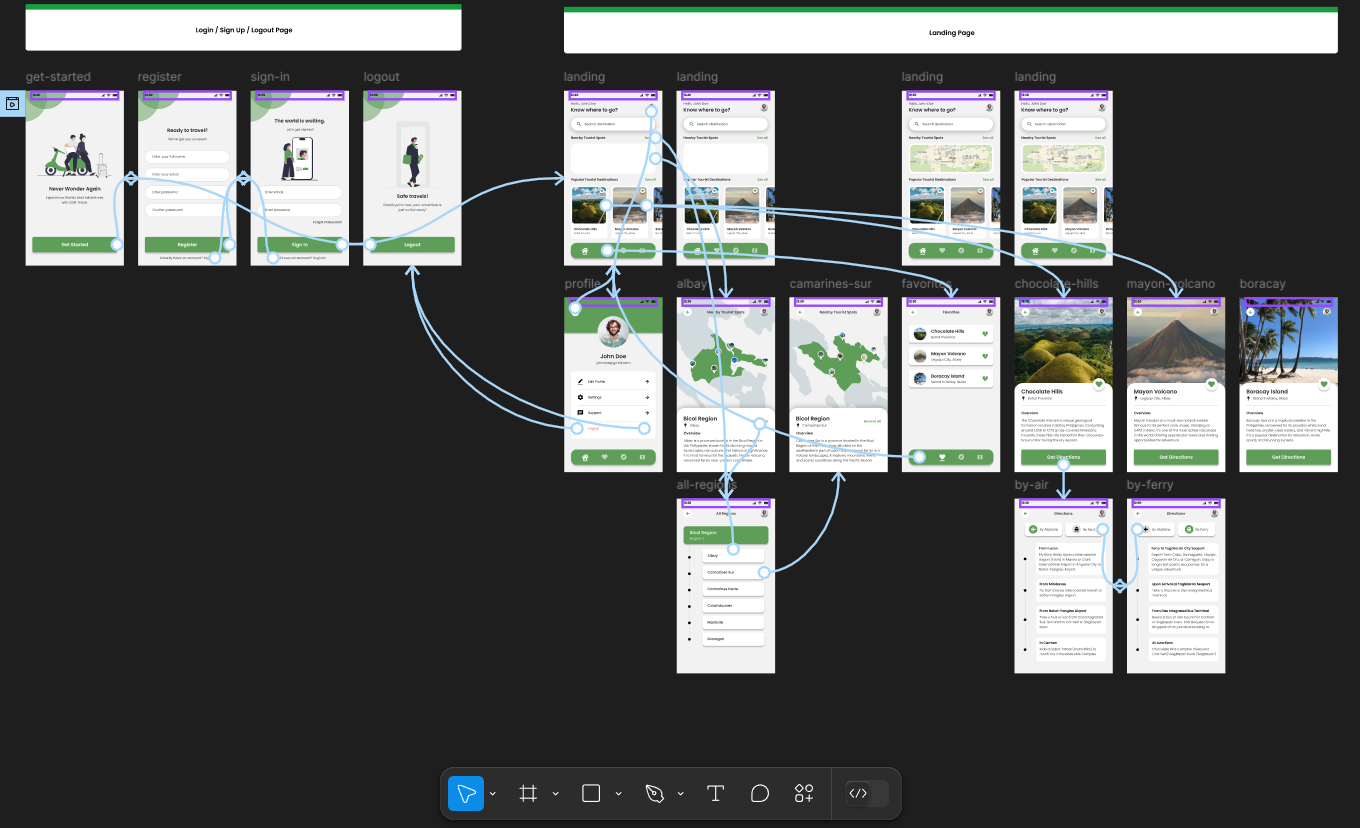Expand the Pen tool options dropdown
The image size is (1360, 828).
[x=681, y=794]
